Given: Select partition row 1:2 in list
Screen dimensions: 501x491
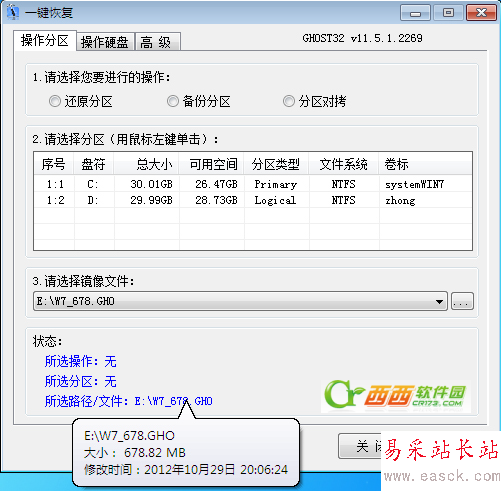Looking at the screenshot, I should 253,200.
